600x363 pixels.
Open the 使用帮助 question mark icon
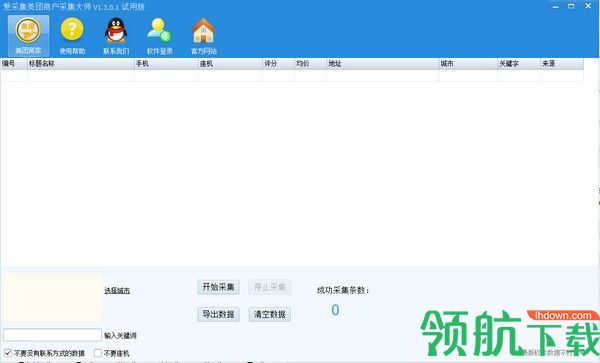(72, 36)
